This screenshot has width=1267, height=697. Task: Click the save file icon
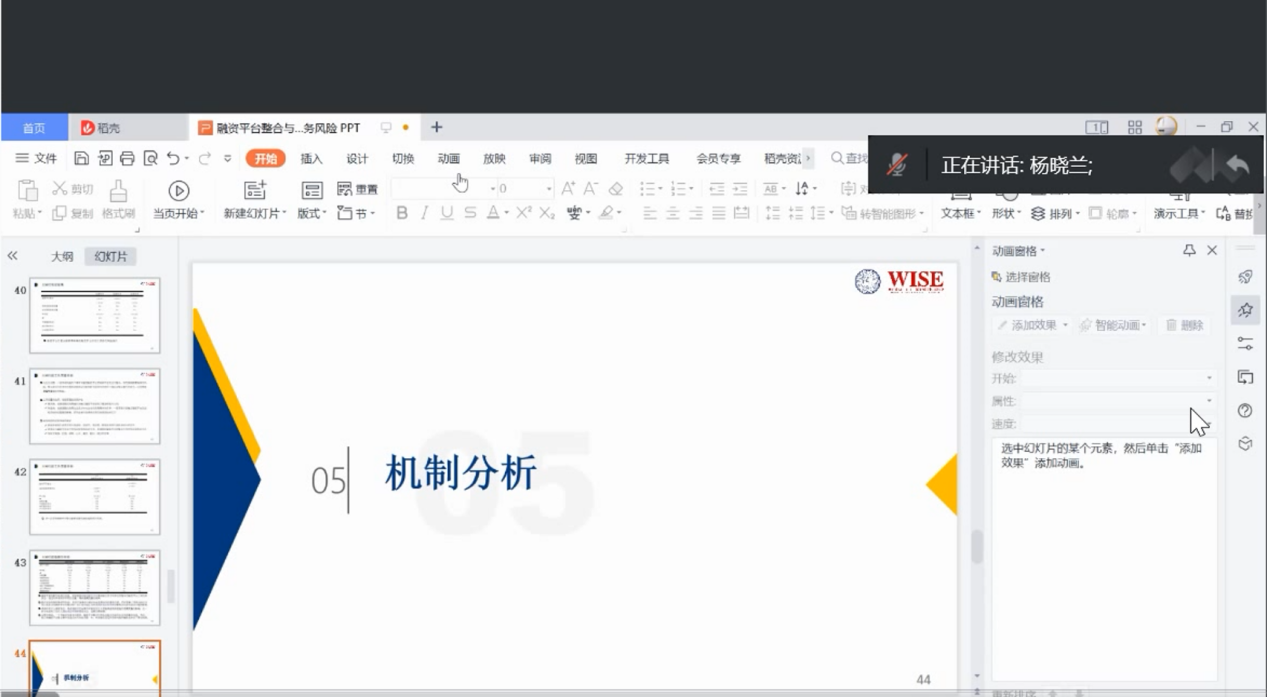82,158
